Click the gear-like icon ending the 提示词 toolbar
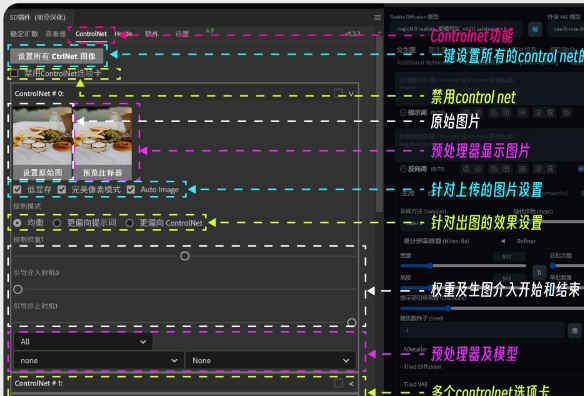584x396 pixels. [566, 113]
